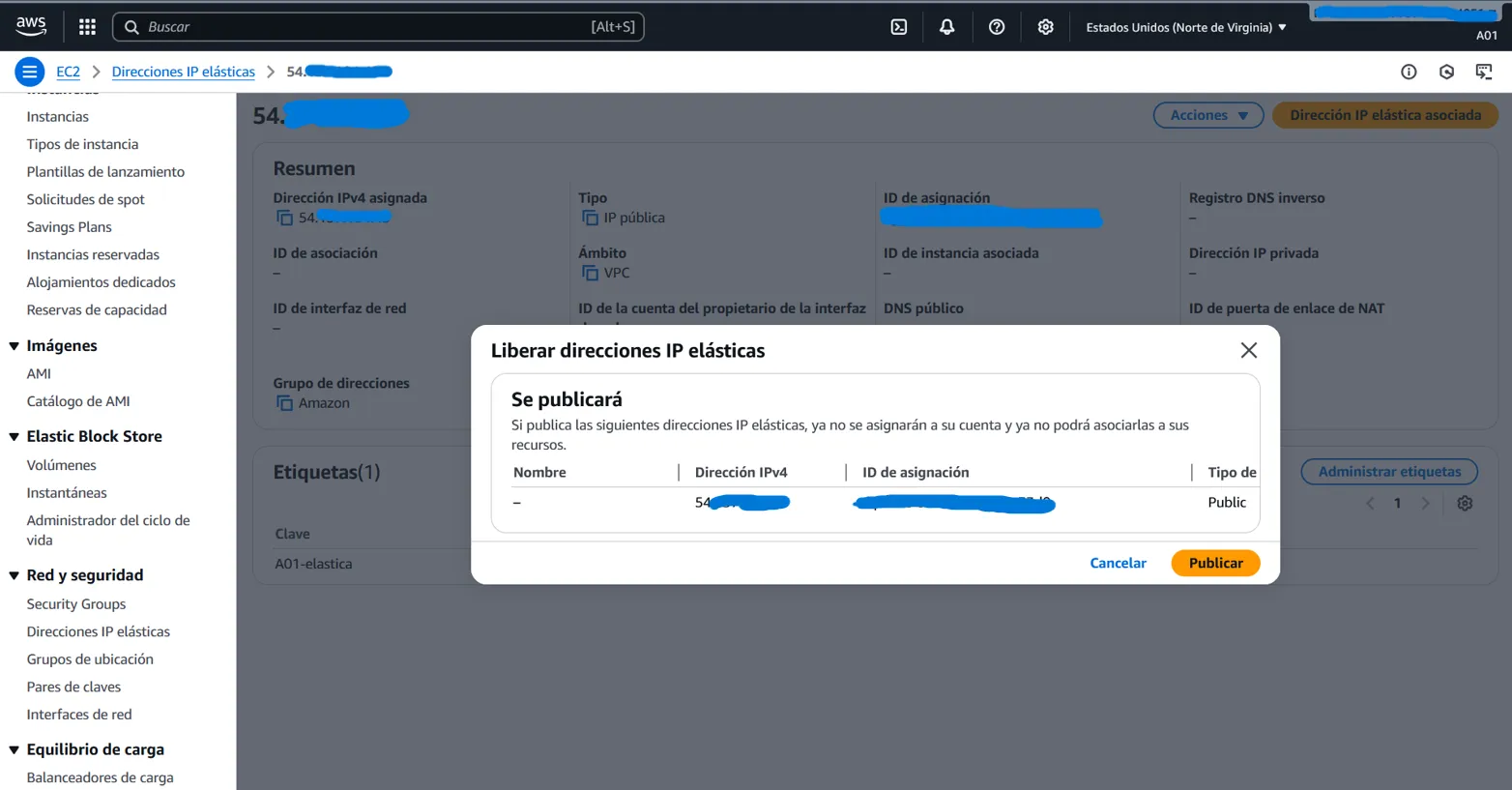This screenshot has height=790, width=1512.
Task: Open the AWS services grid menu
Action: tap(87, 27)
